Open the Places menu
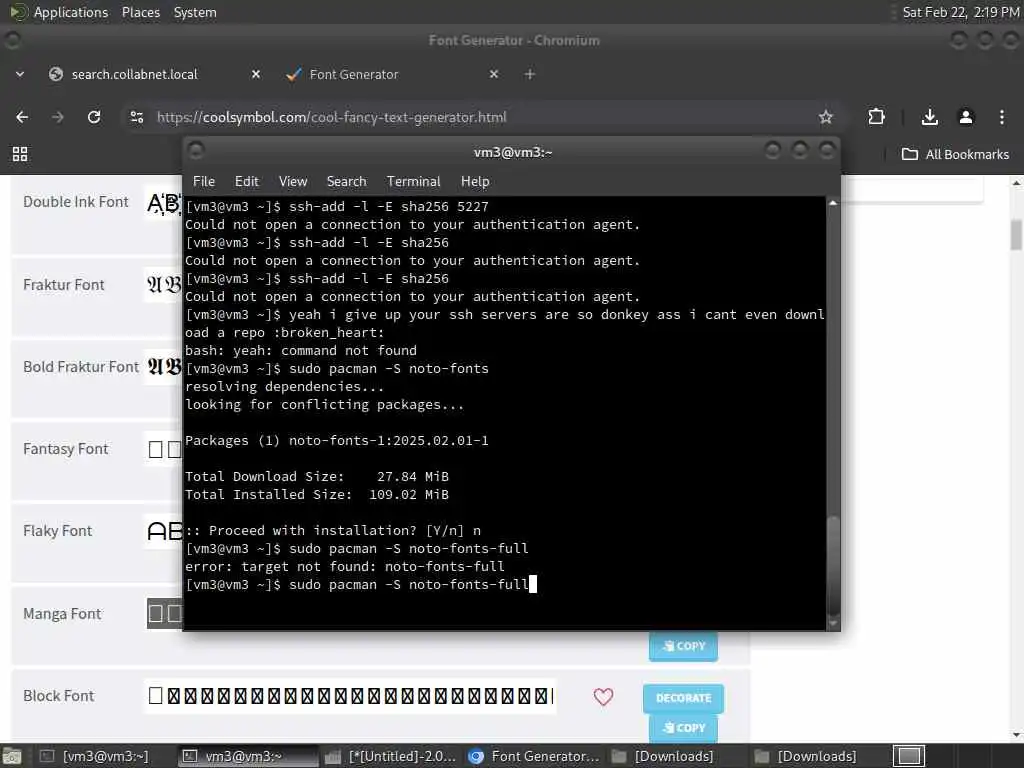The height and width of the screenshot is (768, 1024). [x=140, y=12]
